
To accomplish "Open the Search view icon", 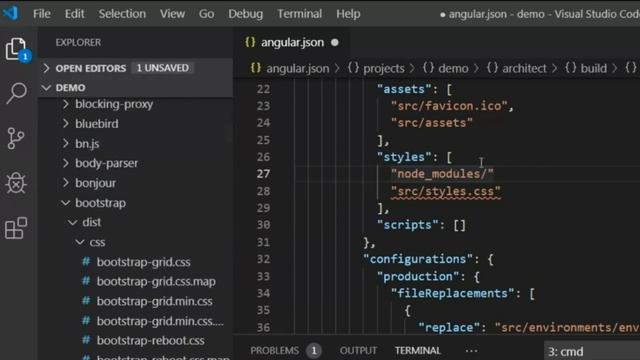I will (x=17, y=93).
